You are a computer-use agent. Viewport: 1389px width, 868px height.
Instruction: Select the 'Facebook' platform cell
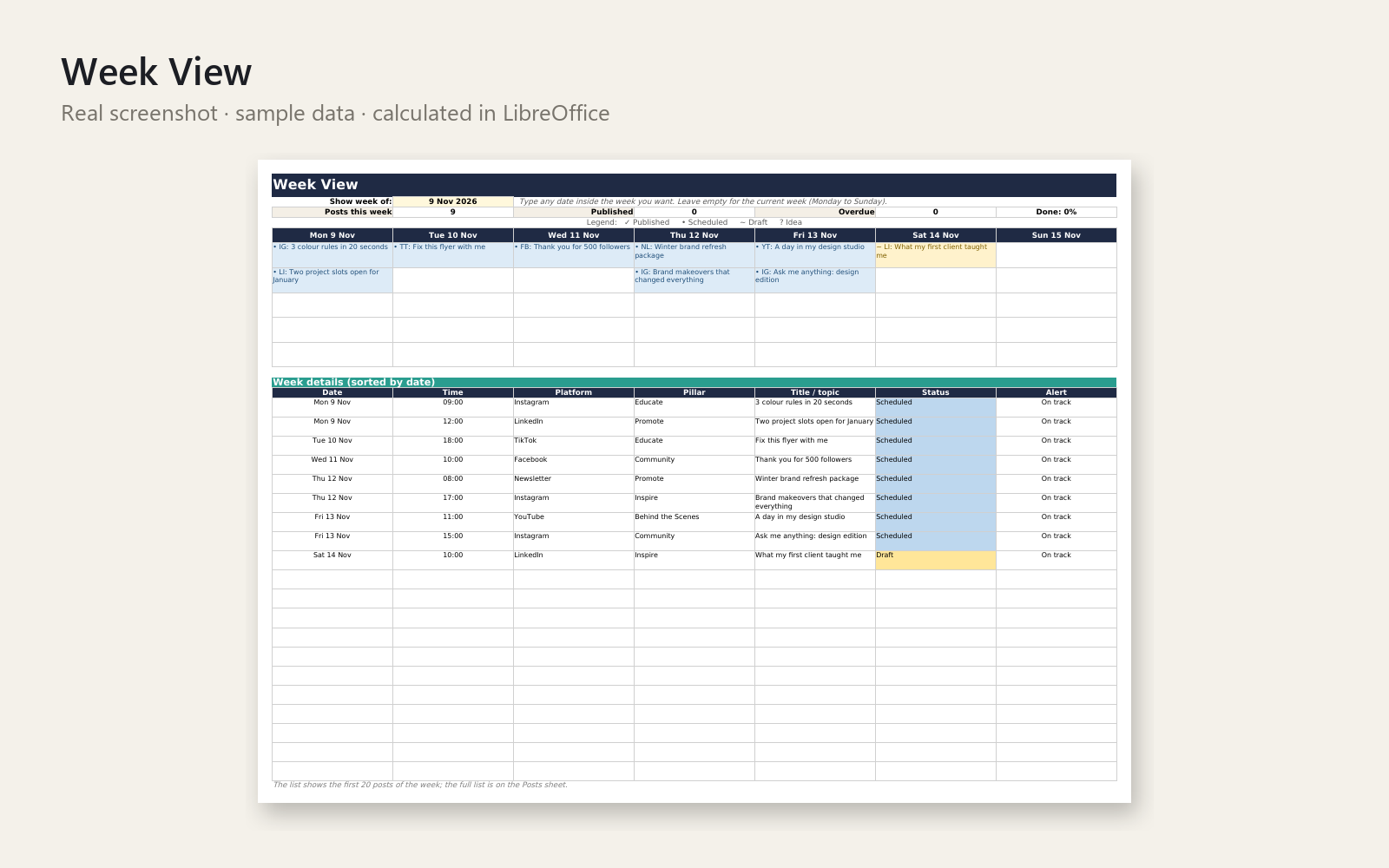pos(574,464)
